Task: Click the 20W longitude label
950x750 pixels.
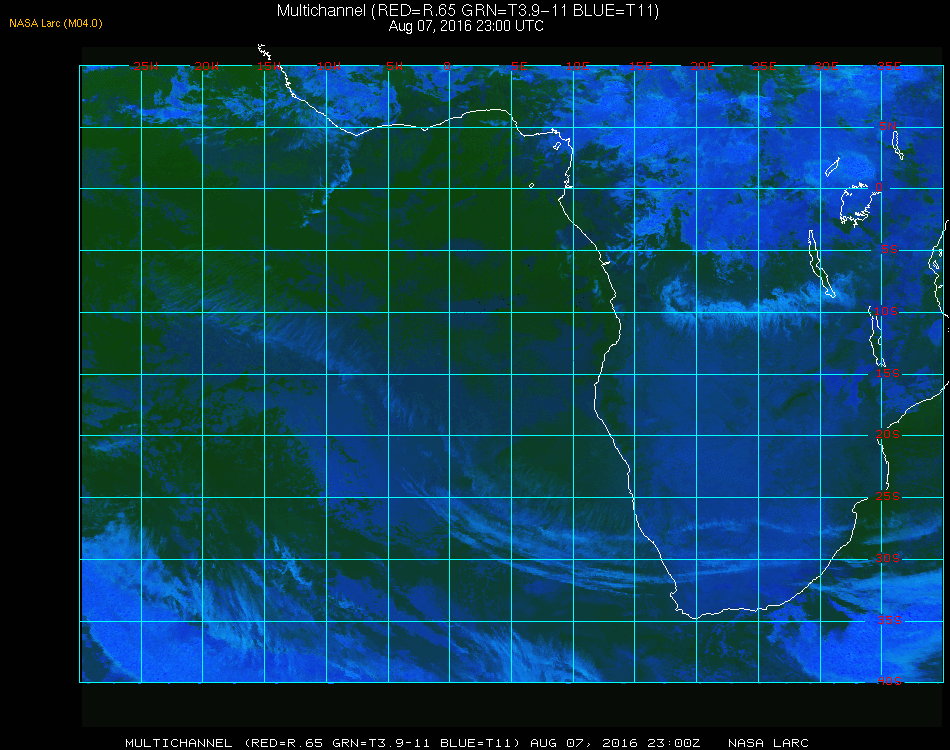Action: [x=207, y=66]
